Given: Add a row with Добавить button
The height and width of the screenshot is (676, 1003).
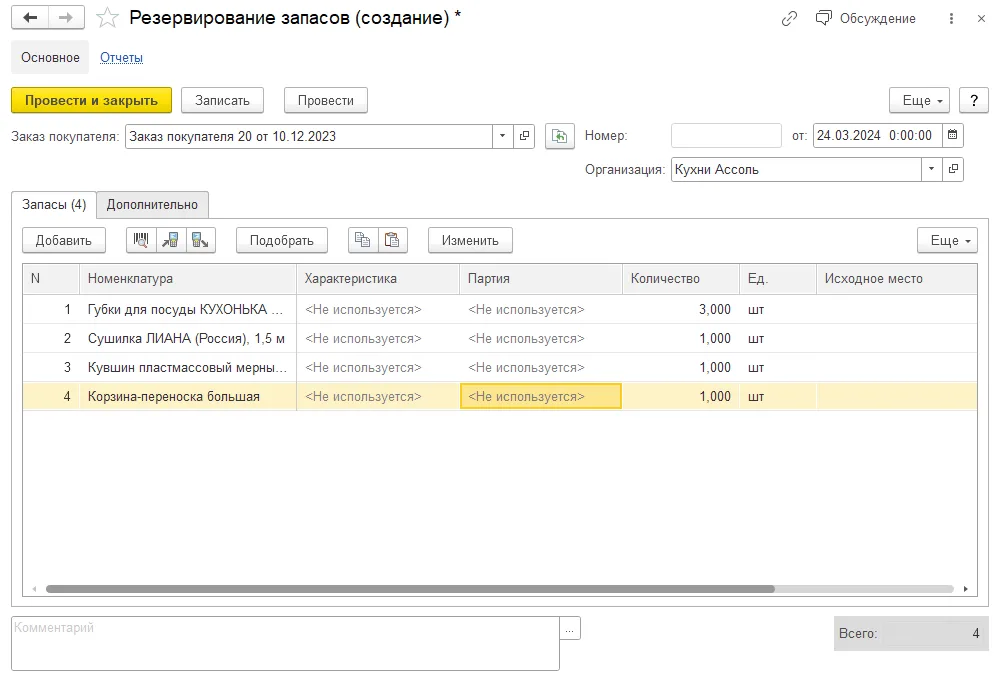Looking at the screenshot, I should pyautogui.click(x=63, y=240).
